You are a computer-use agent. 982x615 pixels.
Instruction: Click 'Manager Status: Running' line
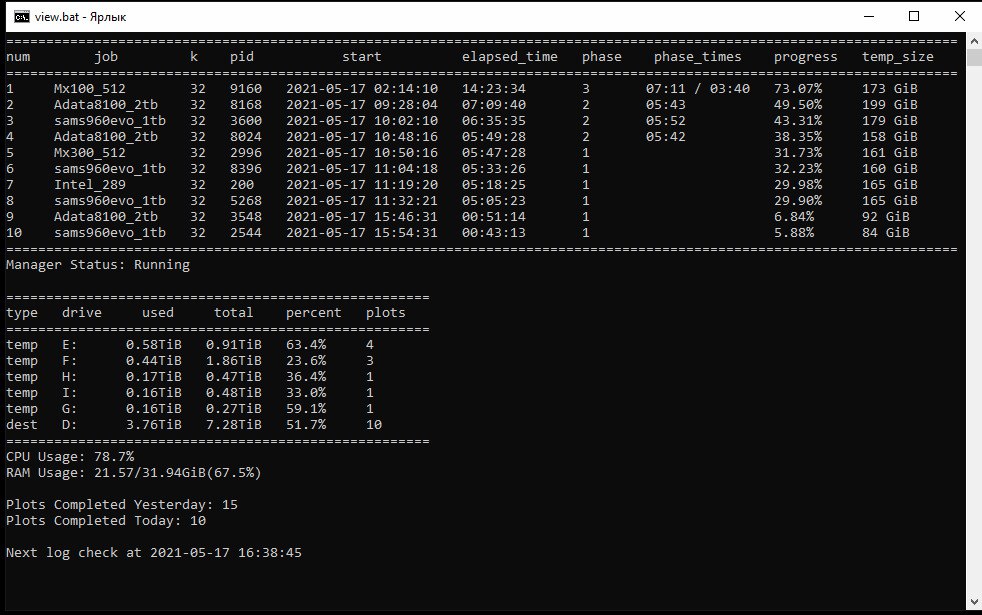click(98, 265)
